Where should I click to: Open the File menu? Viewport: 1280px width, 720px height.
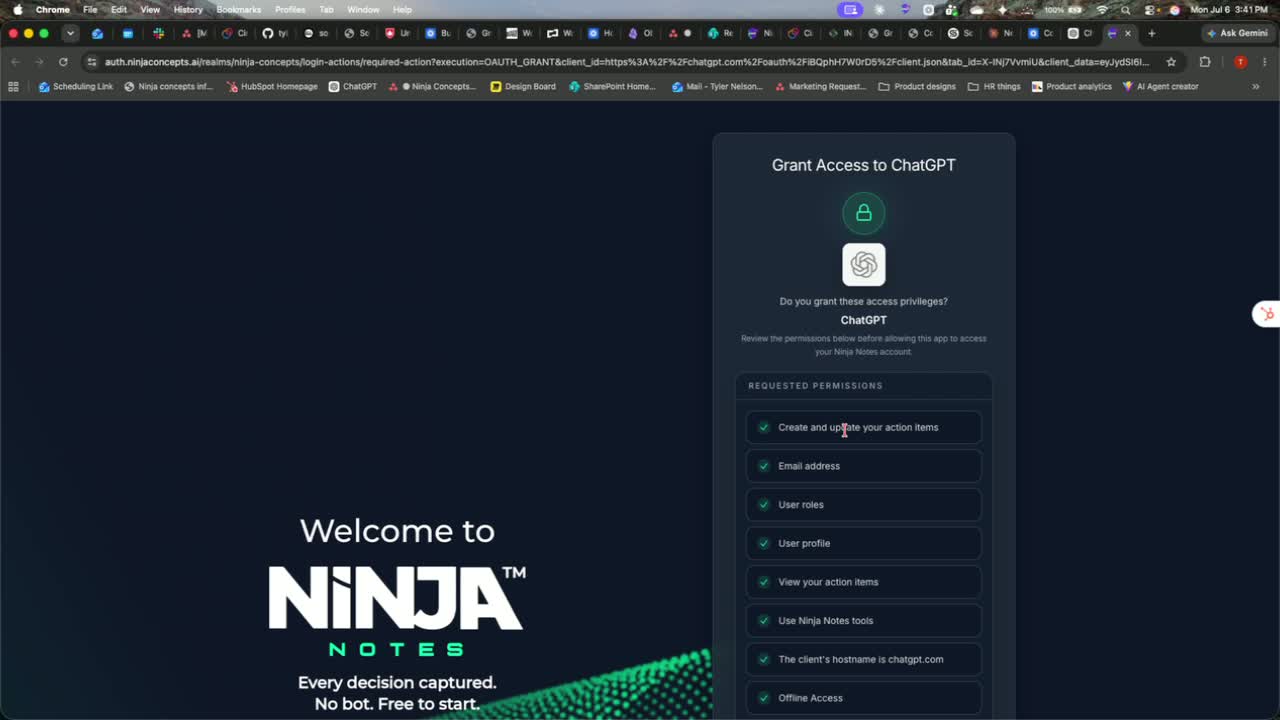(x=90, y=10)
